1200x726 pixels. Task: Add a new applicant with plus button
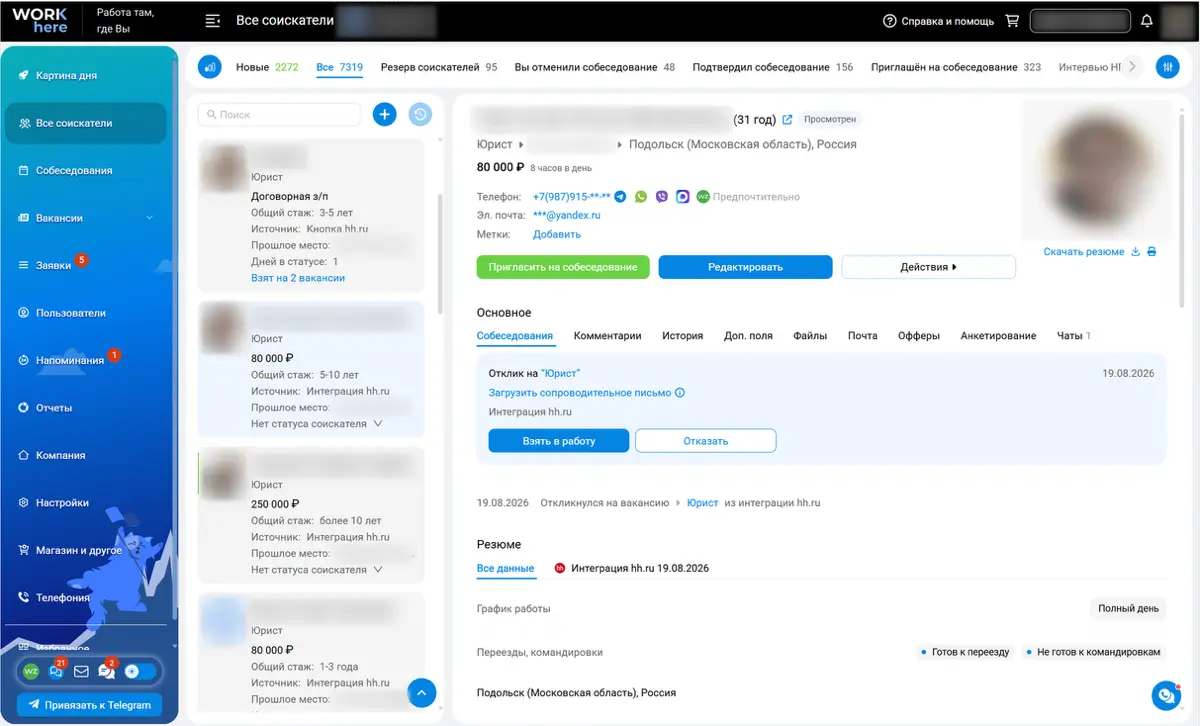(x=384, y=114)
